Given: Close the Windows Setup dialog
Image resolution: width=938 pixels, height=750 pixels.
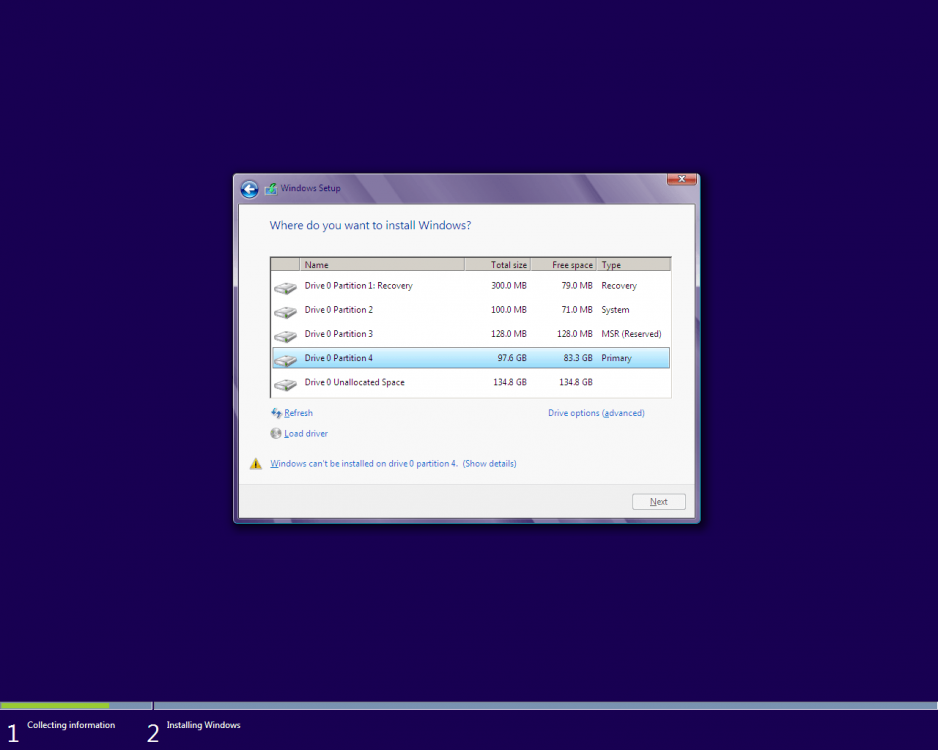Looking at the screenshot, I should [x=681, y=179].
